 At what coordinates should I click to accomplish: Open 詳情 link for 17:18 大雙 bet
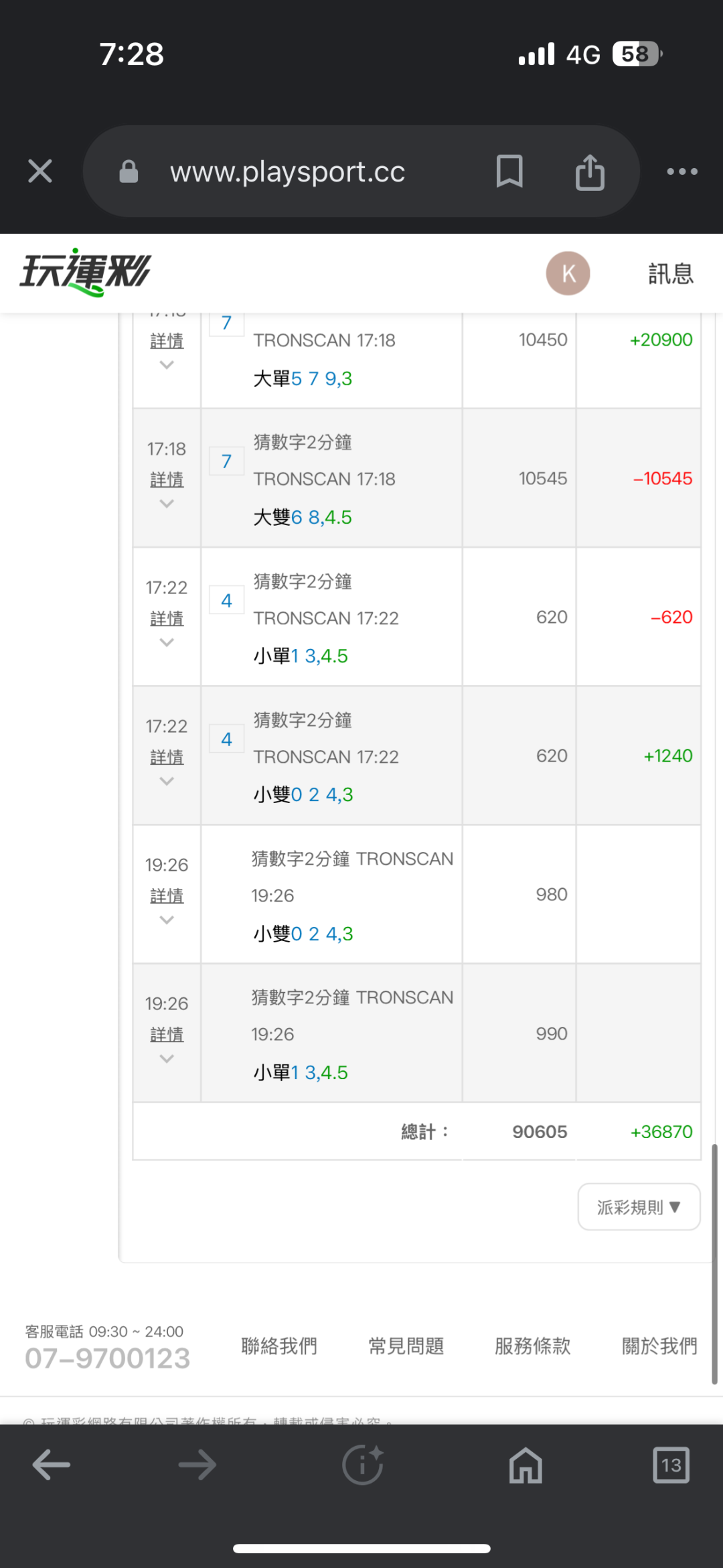point(167,480)
